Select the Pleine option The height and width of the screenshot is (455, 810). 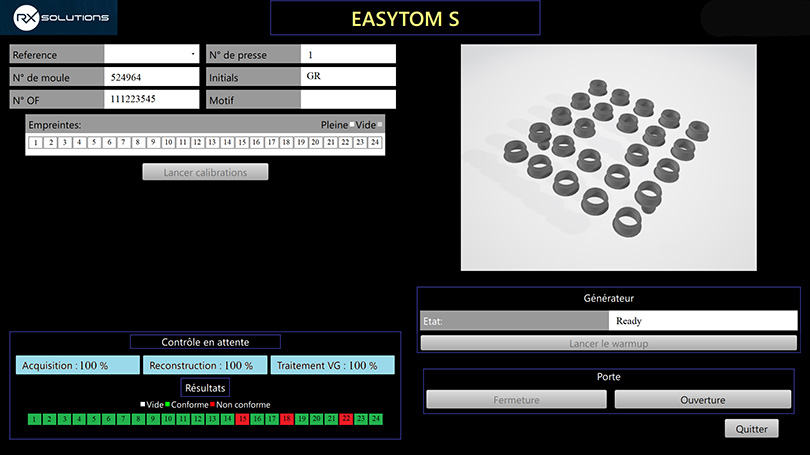(352, 124)
